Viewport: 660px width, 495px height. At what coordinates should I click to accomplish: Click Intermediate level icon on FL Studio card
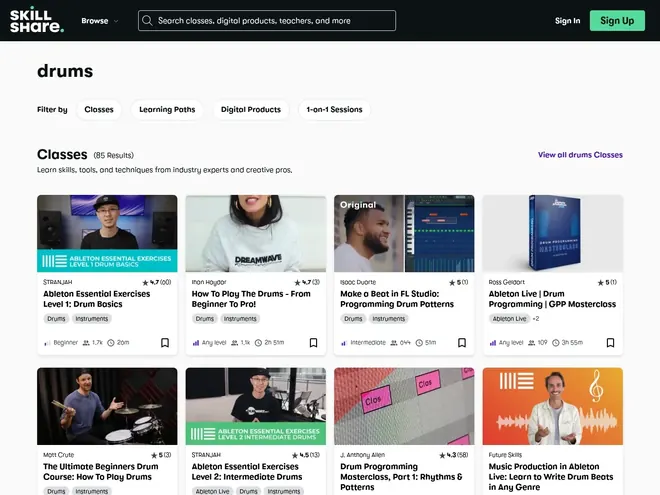343,343
